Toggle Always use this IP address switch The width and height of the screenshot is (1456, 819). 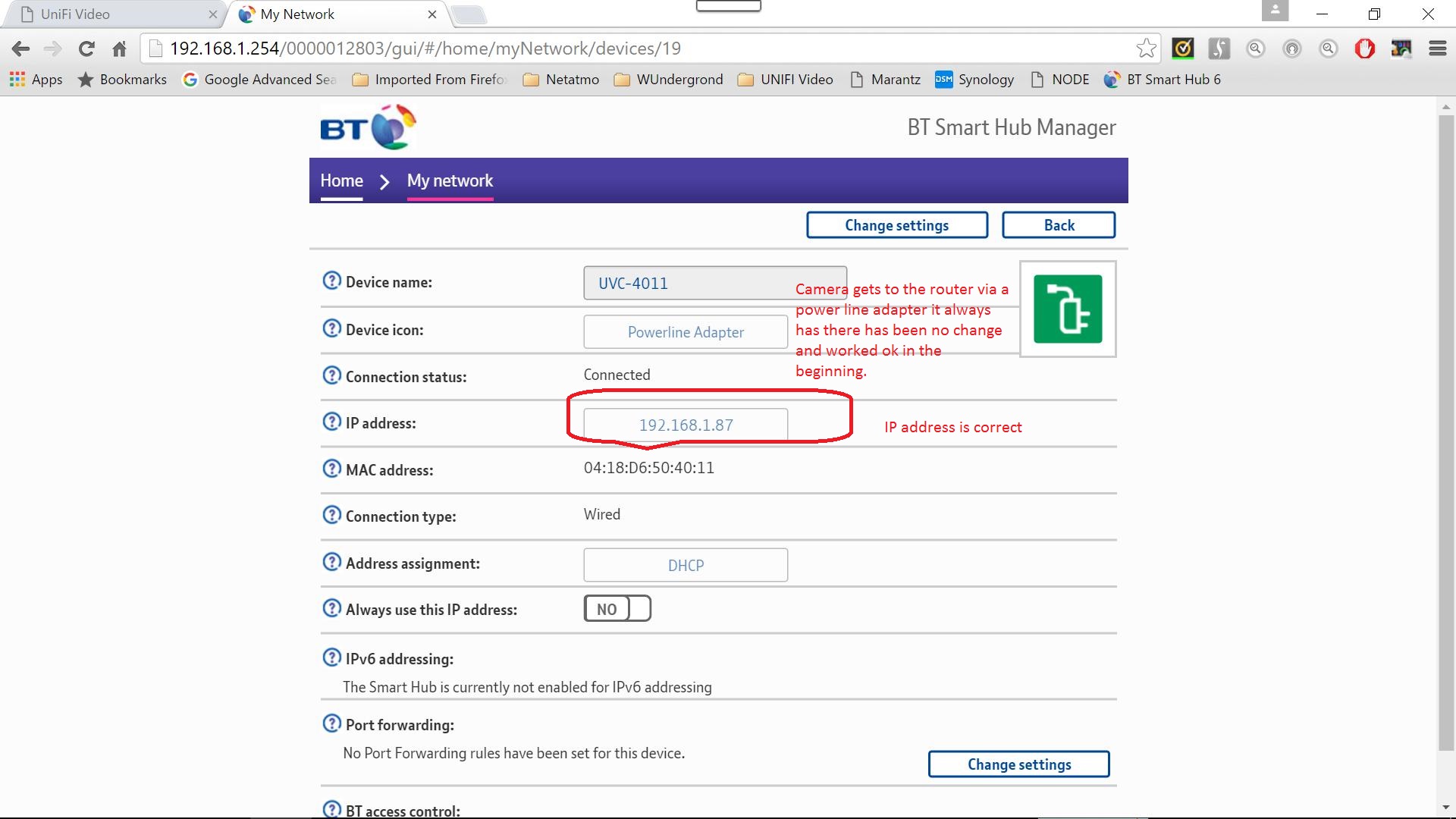point(617,608)
